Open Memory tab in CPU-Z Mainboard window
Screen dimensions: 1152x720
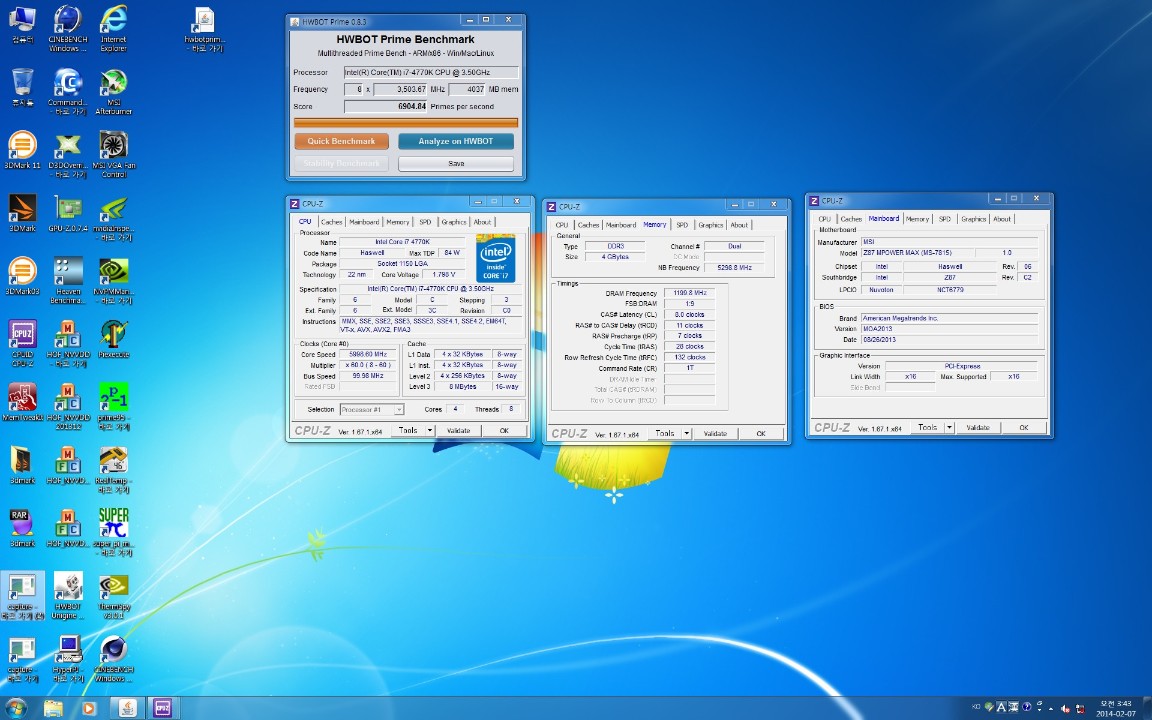(x=917, y=219)
